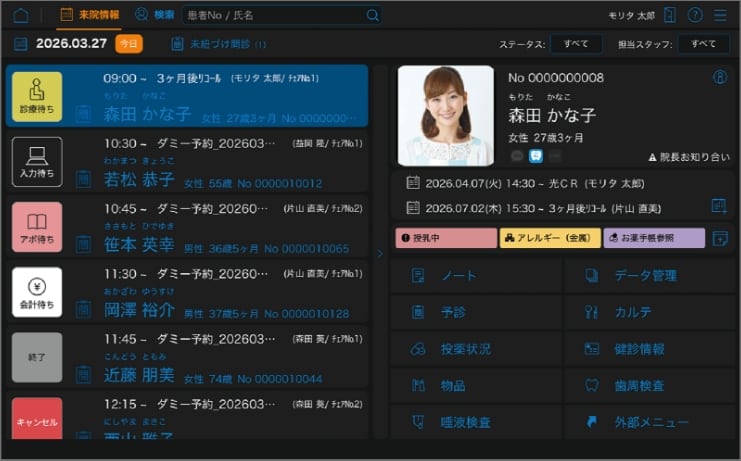This screenshot has height=461, width=741.
Task: Select patient name 近藤 朋美
Action: tap(139, 375)
